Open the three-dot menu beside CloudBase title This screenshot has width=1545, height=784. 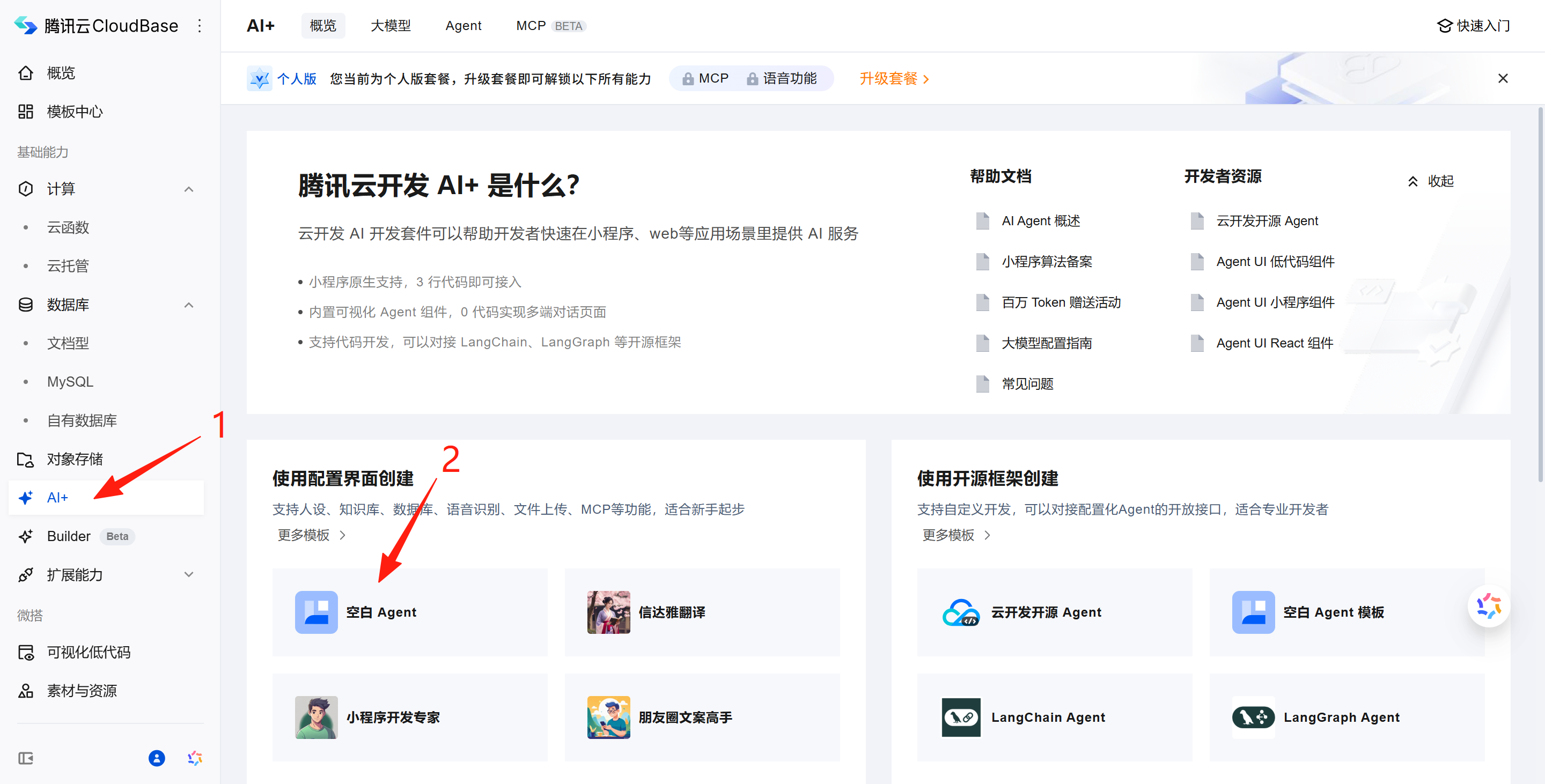point(199,26)
